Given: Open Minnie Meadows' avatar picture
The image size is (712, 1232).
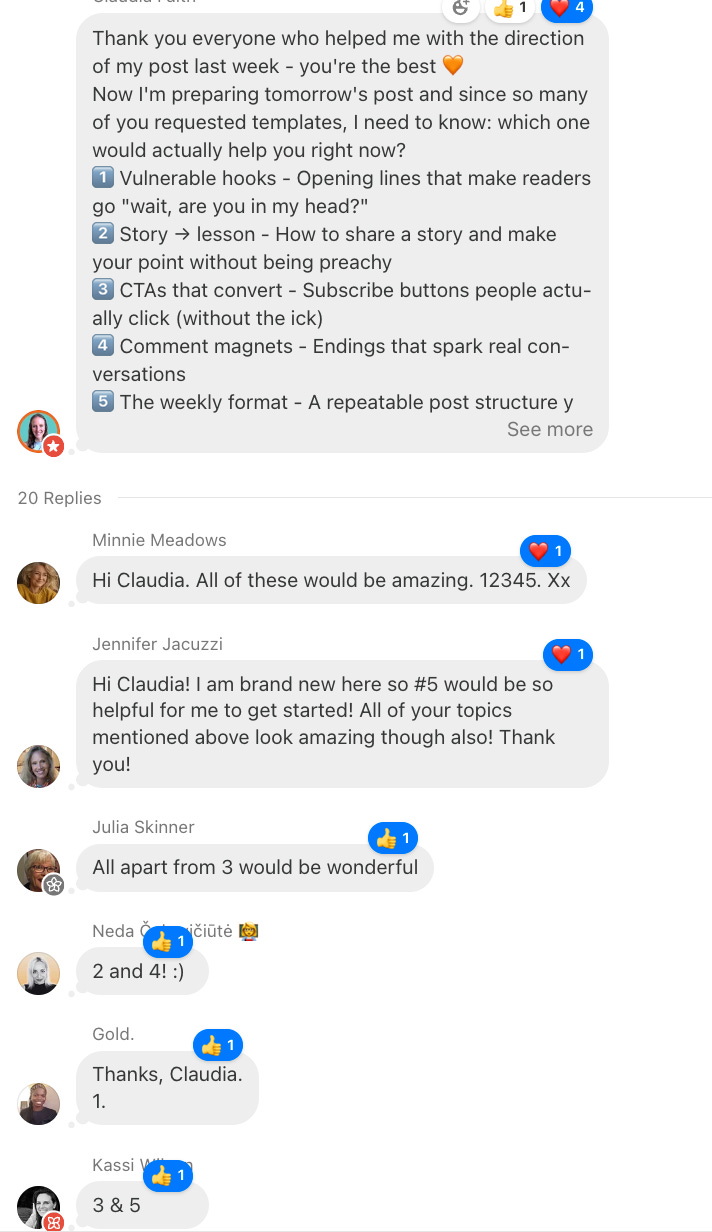Looking at the screenshot, I should [38, 582].
